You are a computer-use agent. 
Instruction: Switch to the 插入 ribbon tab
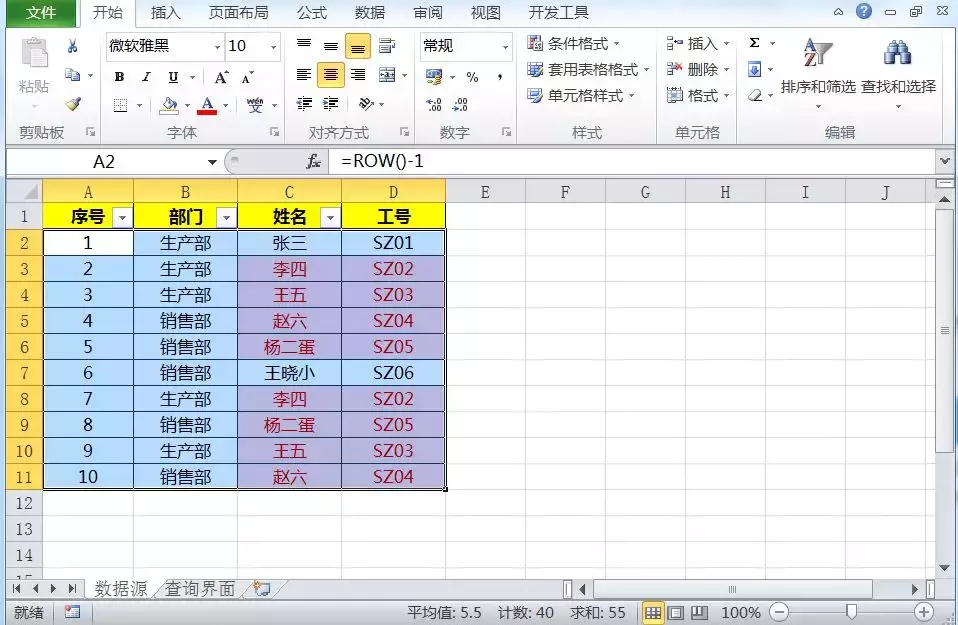coord(166,13)
